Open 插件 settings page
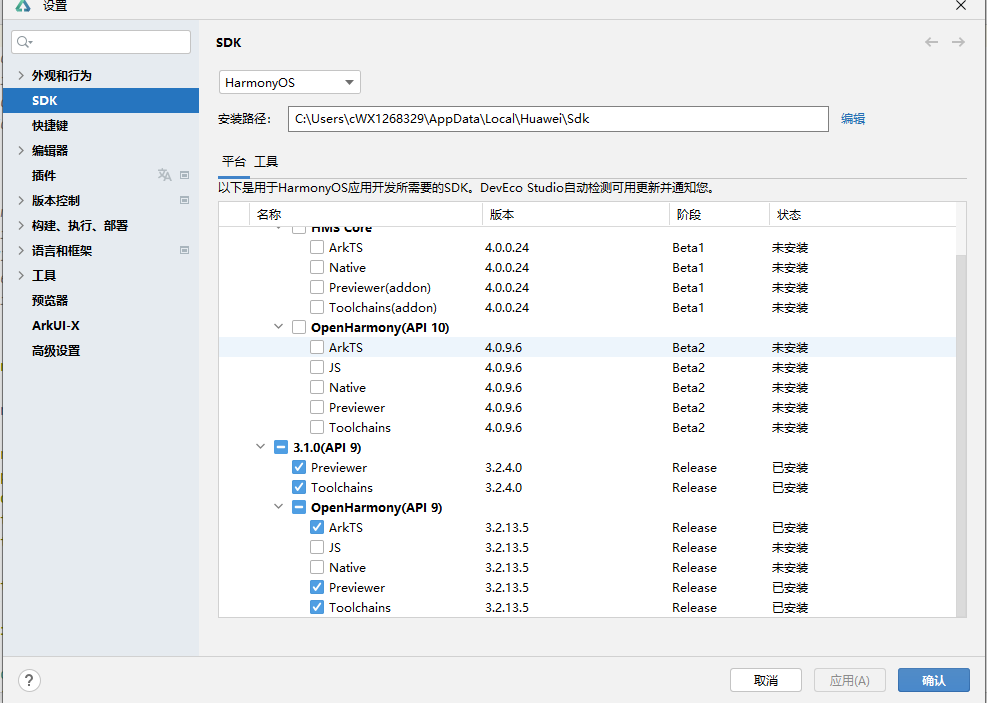Image resolution: width=987 pixels, height=703 pixels. [44, 176]
